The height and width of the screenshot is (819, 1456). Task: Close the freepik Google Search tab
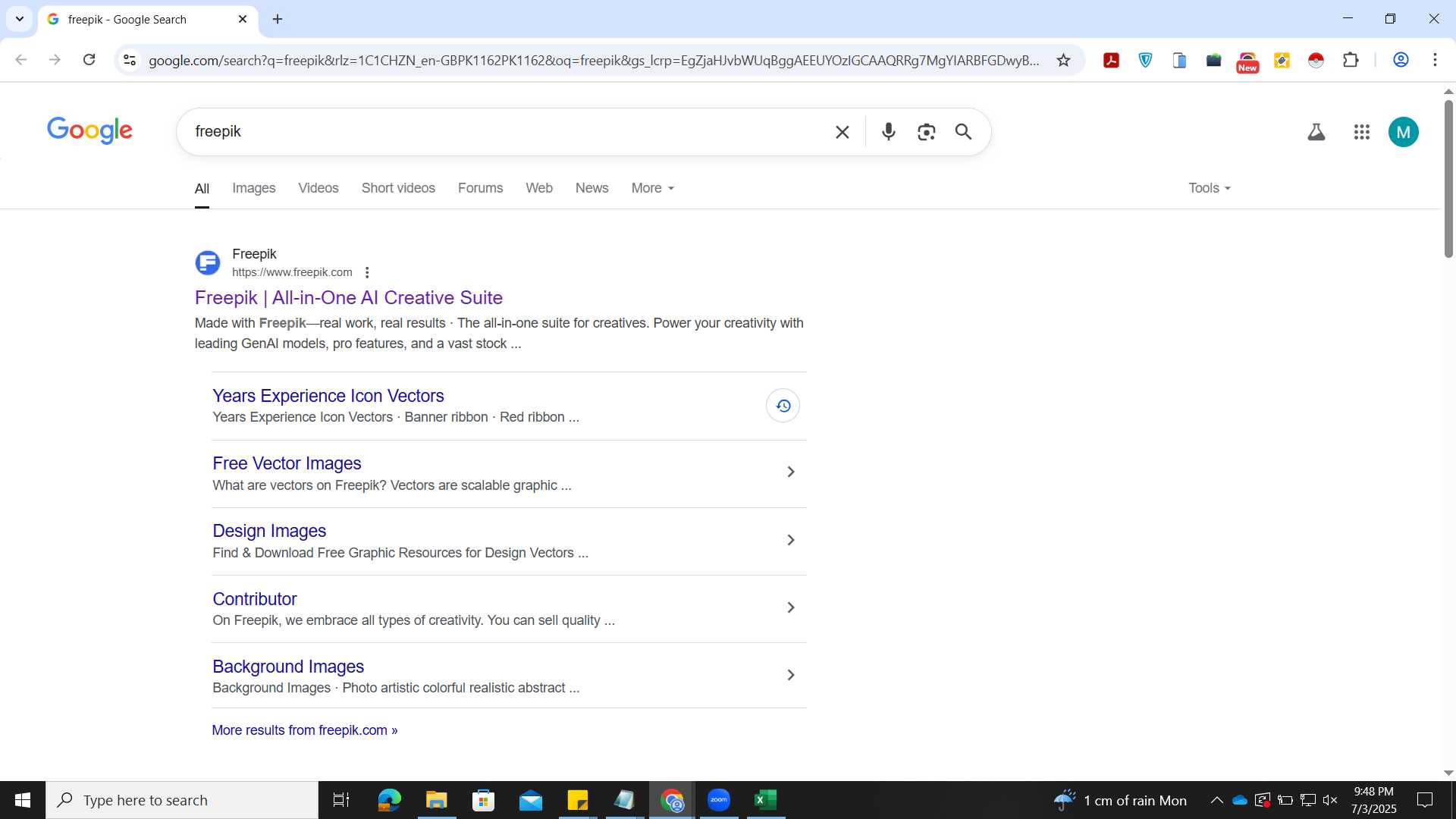(243, 19)
